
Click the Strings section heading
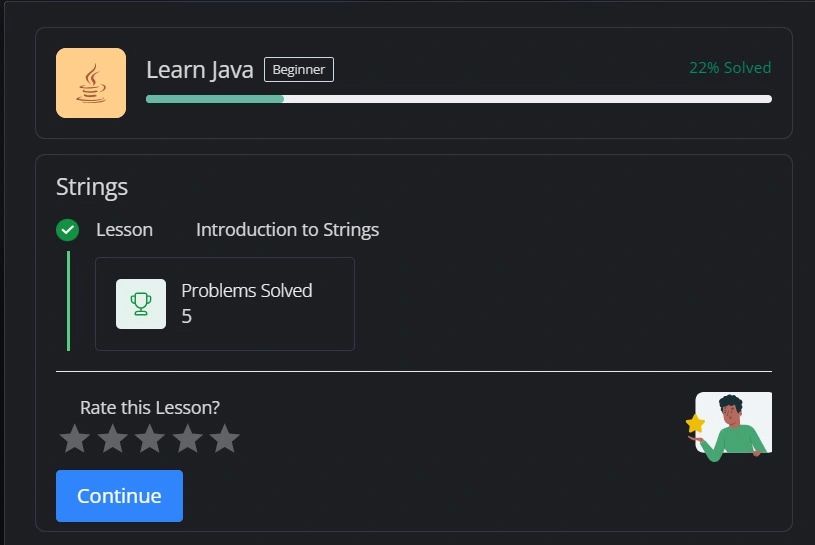tap(92, 187)
